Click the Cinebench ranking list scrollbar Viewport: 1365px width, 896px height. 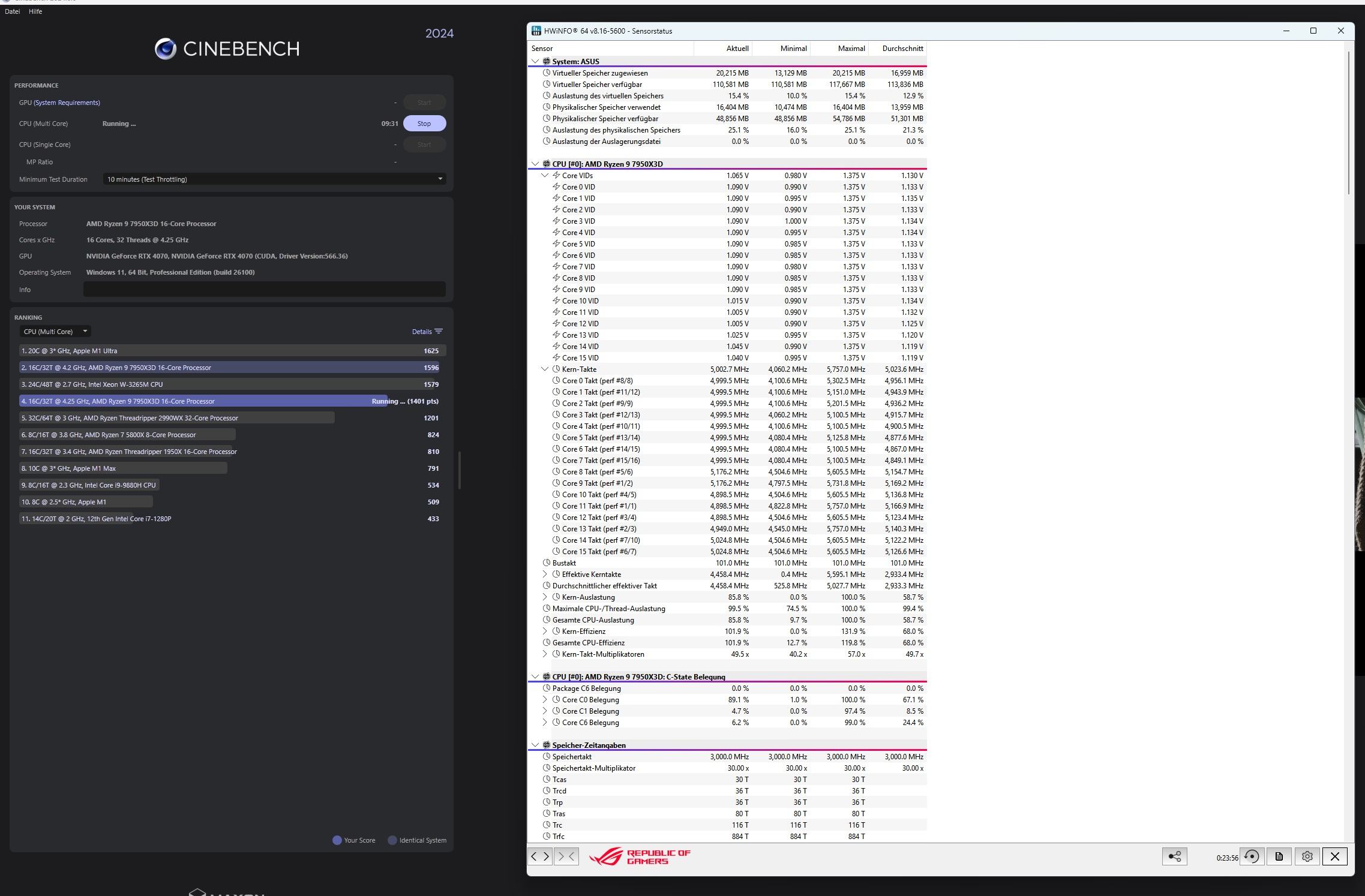click(460, 470)
